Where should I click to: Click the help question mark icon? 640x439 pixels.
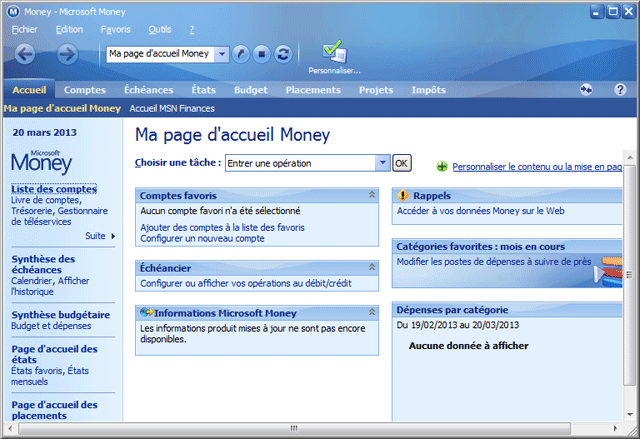coord(620,90)
